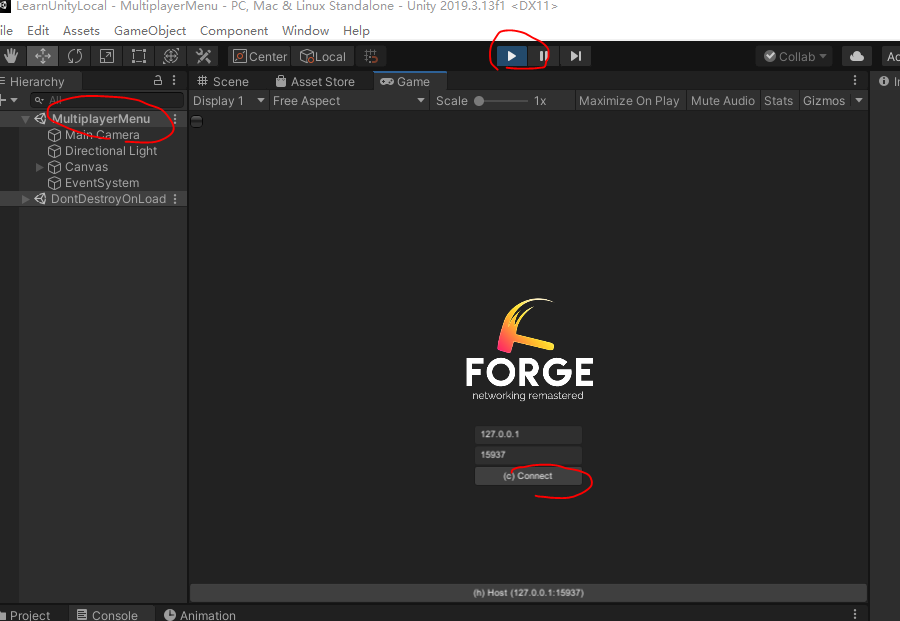Open Free Aspect dropdown

coord(348,101)
